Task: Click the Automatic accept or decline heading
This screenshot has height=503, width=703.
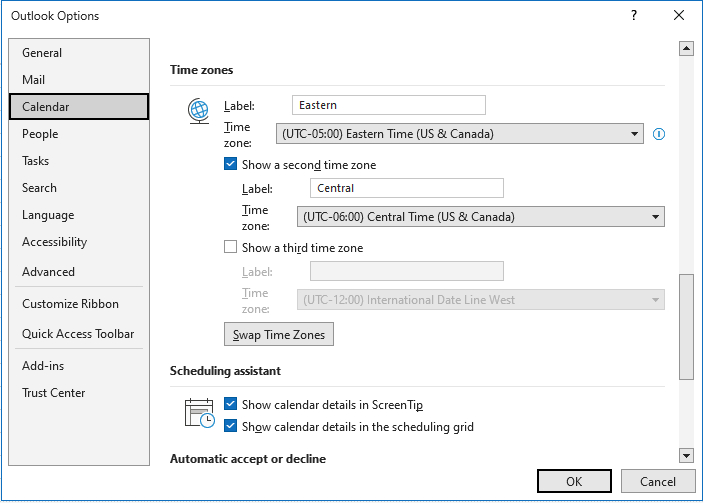Action: [248, 459]
